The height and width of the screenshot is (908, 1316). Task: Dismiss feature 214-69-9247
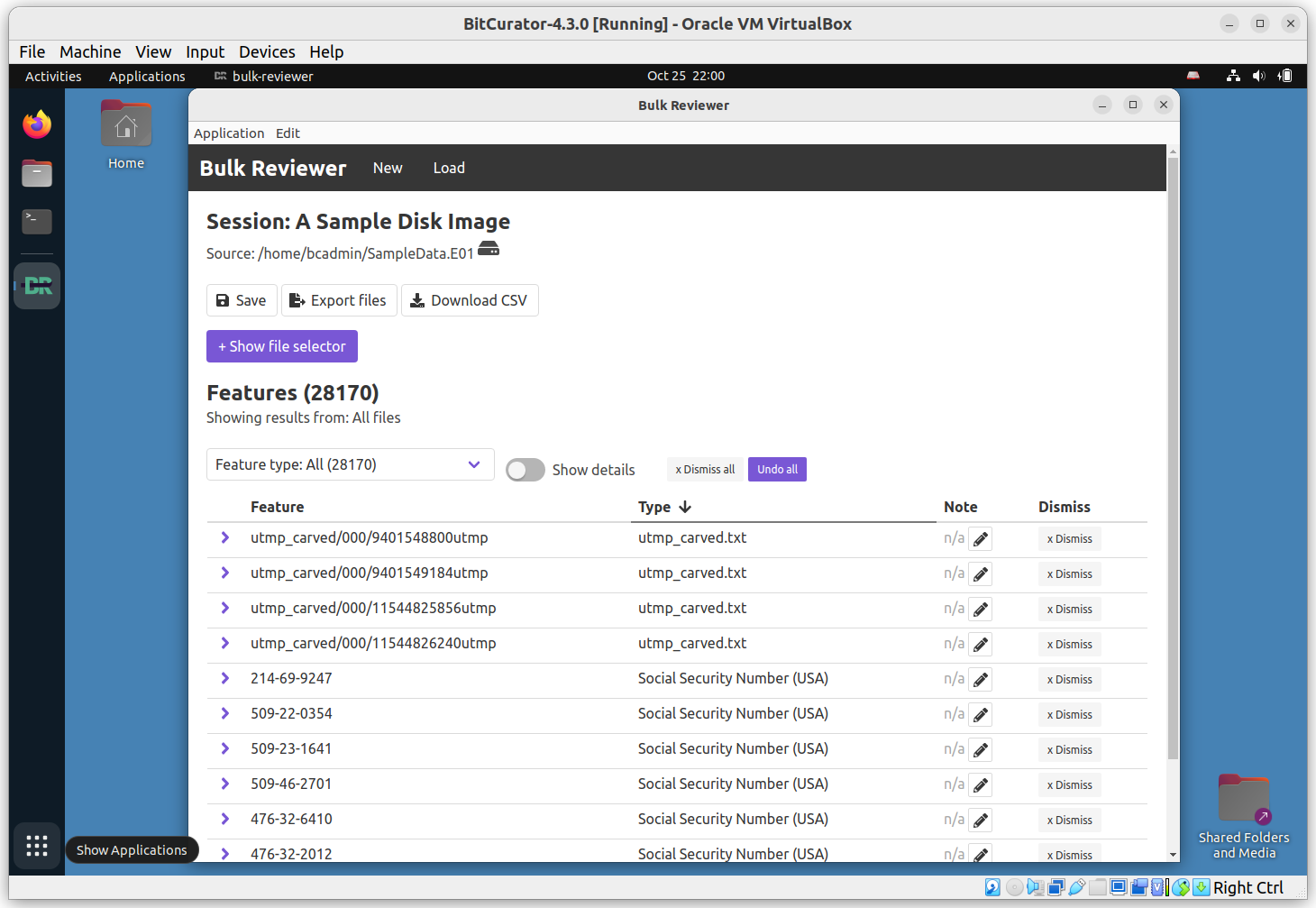[1070, 680]
